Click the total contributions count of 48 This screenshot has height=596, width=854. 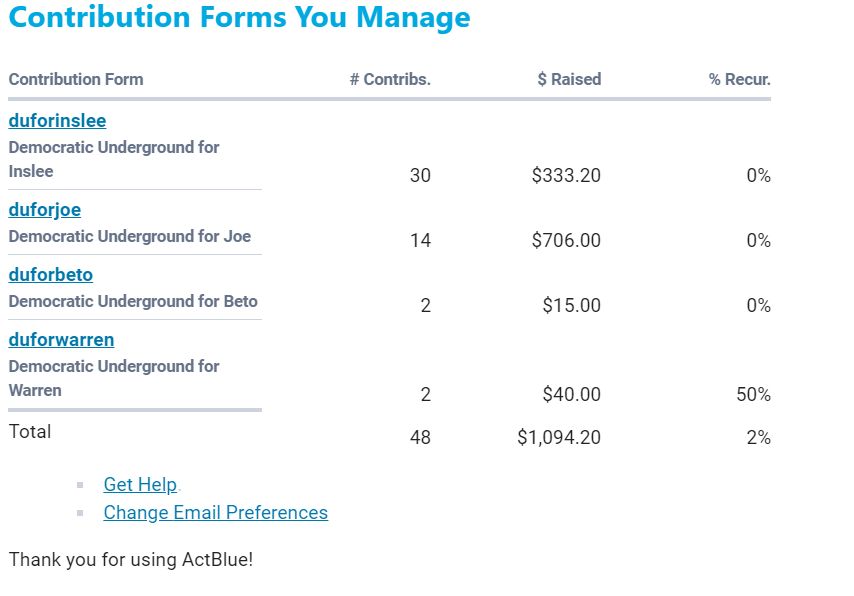[420, 438]
